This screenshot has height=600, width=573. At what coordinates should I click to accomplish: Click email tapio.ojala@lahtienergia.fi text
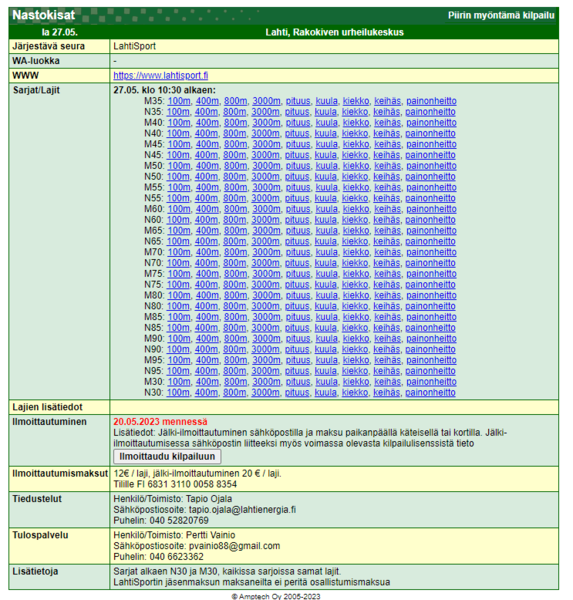pyautogui.click(x=242, y=510)
